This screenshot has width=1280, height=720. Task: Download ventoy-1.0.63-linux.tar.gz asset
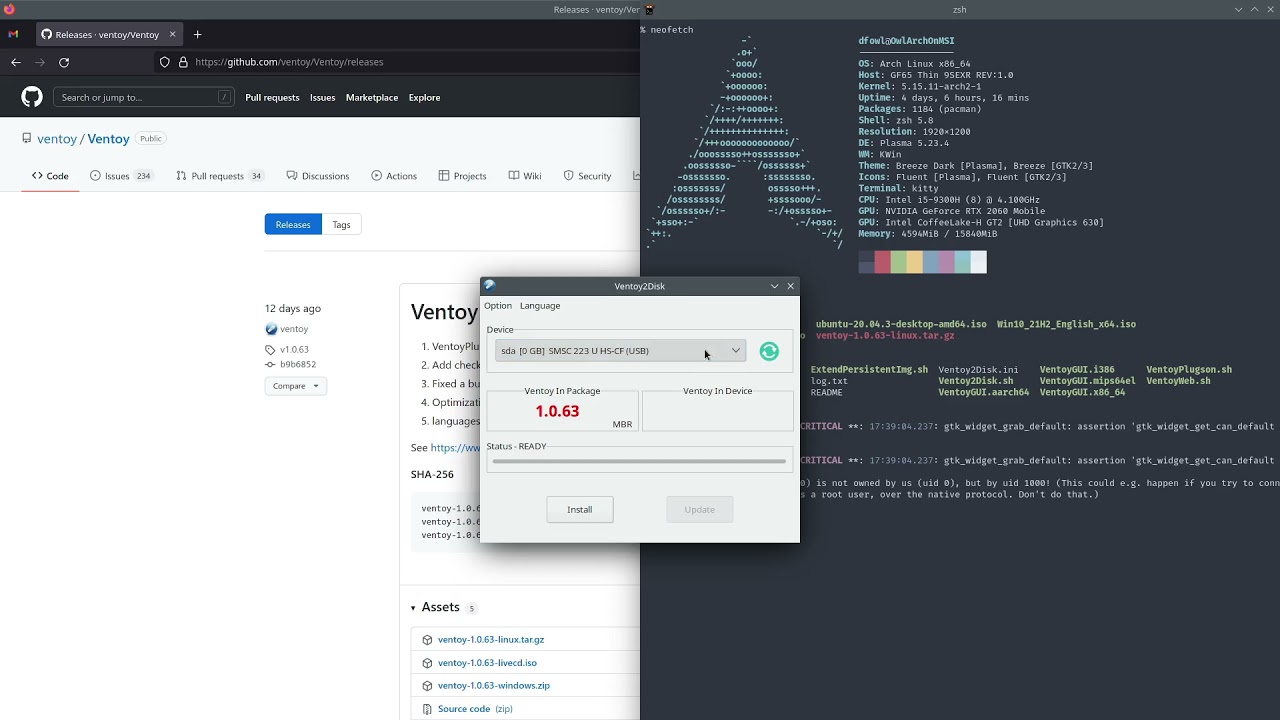491,640
